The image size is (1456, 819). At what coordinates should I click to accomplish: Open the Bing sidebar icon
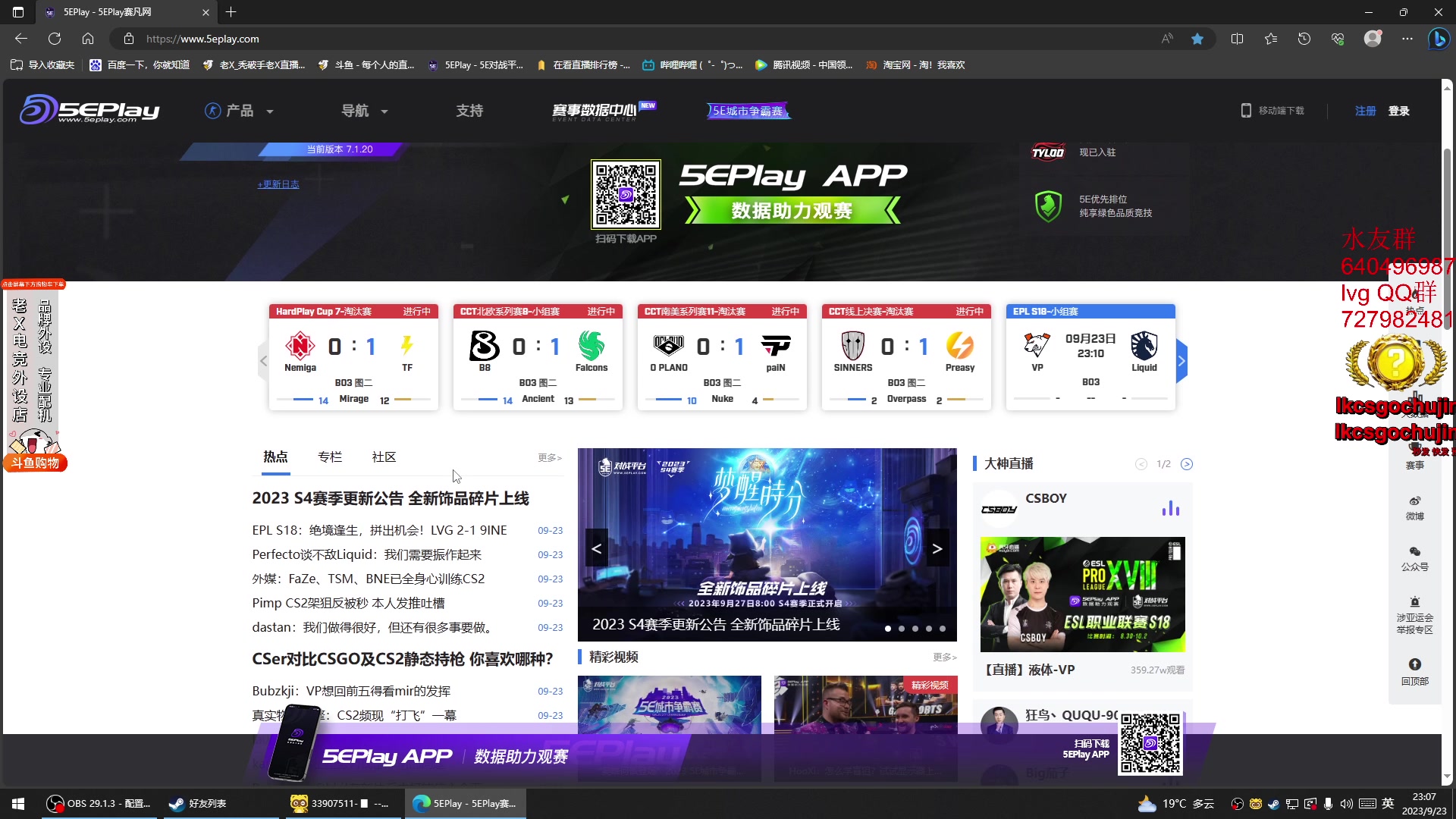tap(1438, 39)
